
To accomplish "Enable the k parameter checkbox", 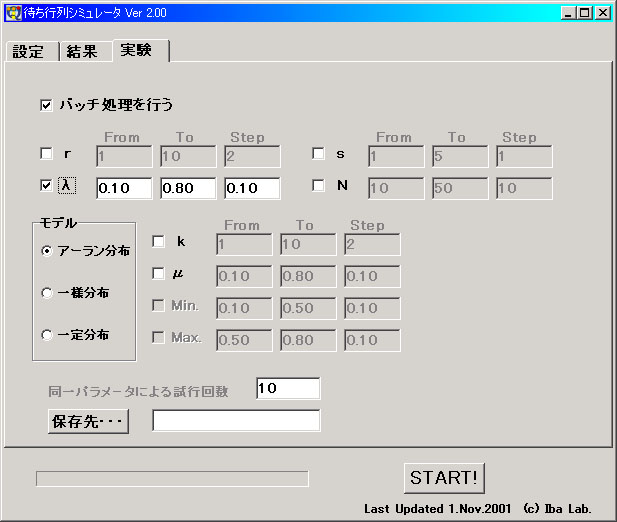I will tap(158, 241).
